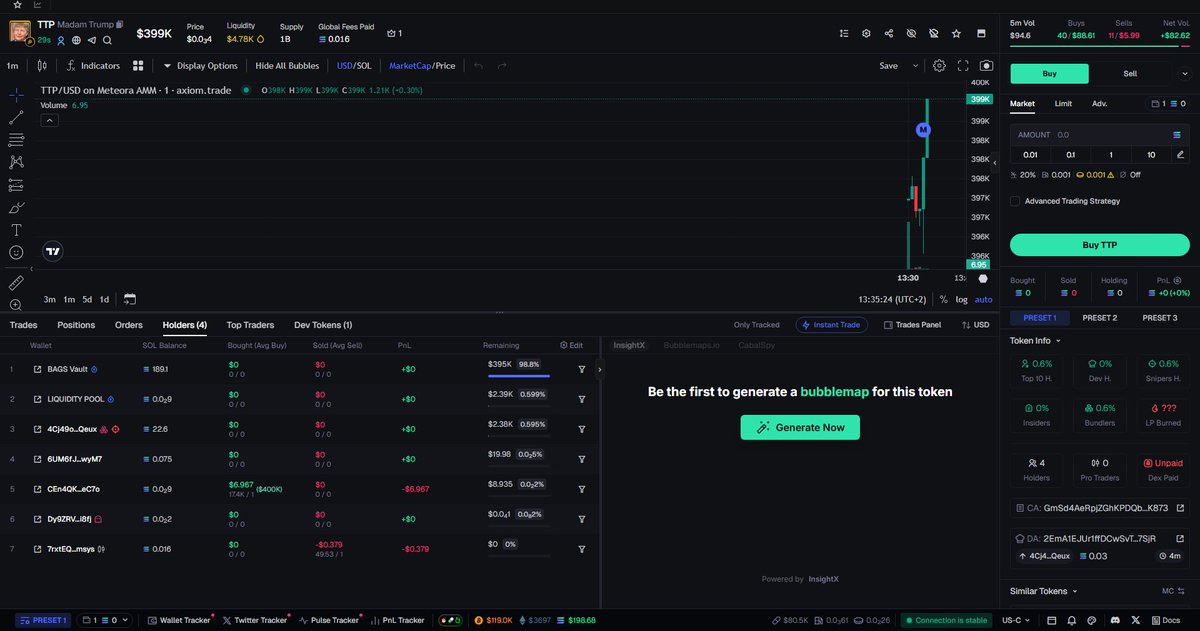Copy the Madam Trump token name
Image resolution: width=1200 pixels, height=631 pixels.
(119, 23)
